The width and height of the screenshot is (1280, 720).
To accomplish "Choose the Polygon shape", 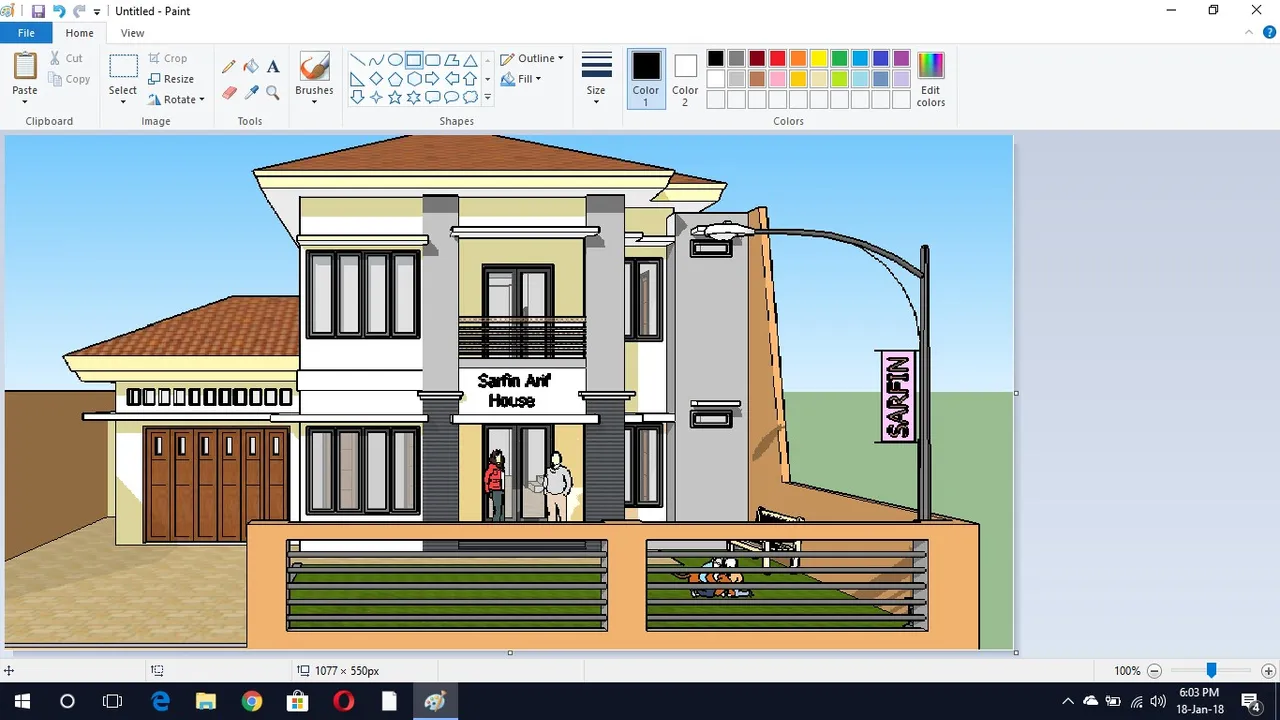I will [x=452, y=60].
